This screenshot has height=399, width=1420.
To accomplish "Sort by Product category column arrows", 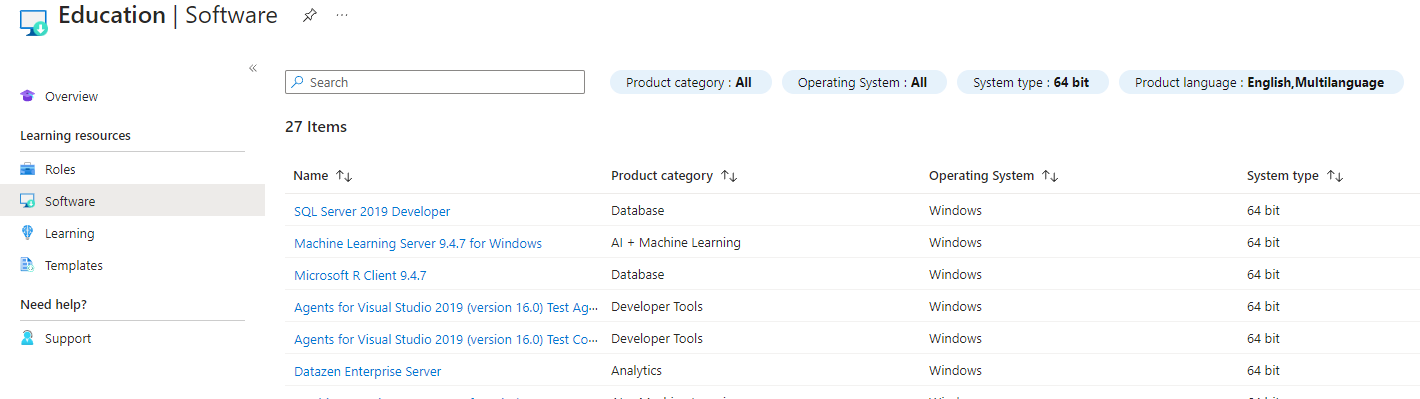I will point(729,176).
